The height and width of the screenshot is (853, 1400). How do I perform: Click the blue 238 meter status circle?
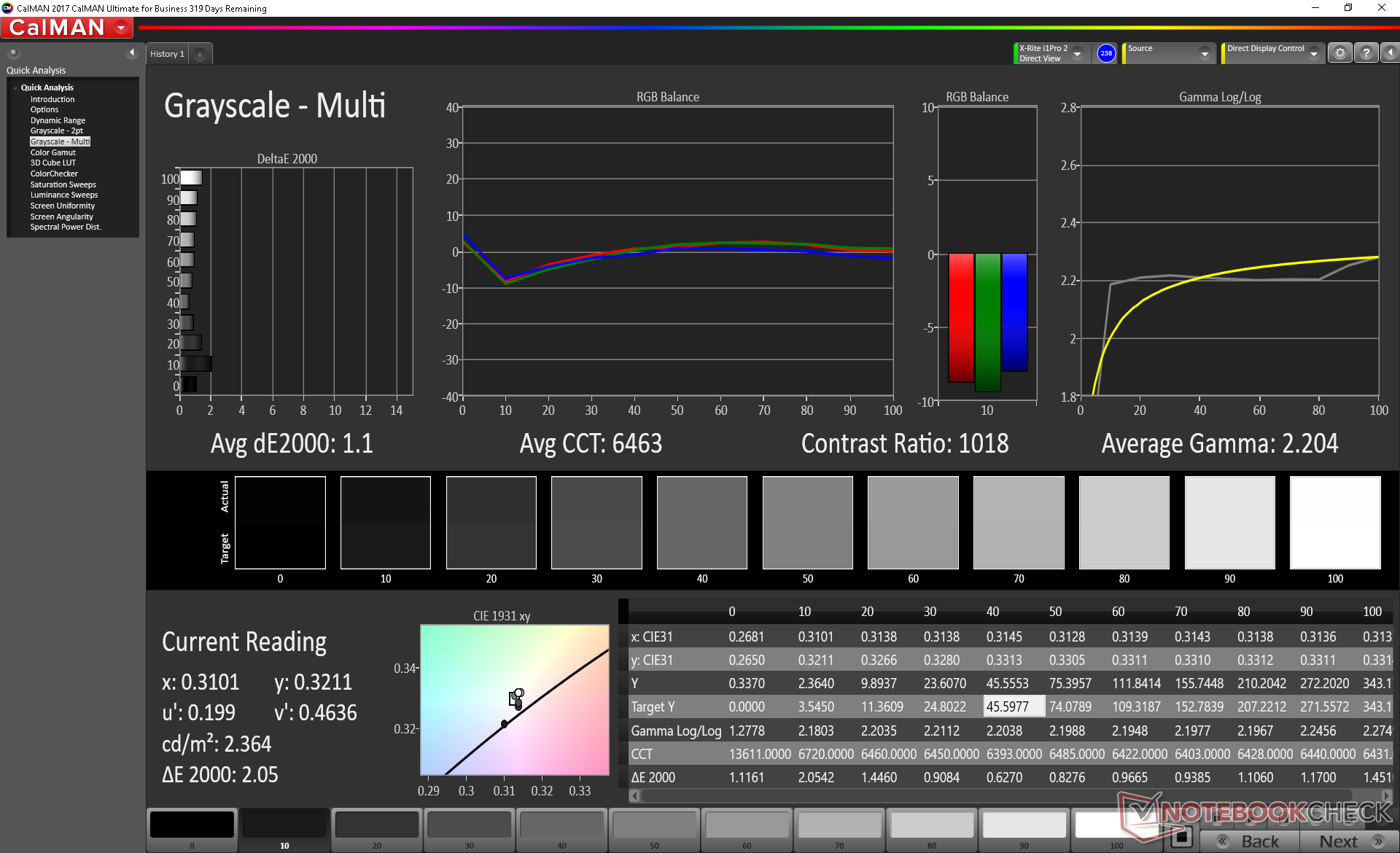point(1106,53)
